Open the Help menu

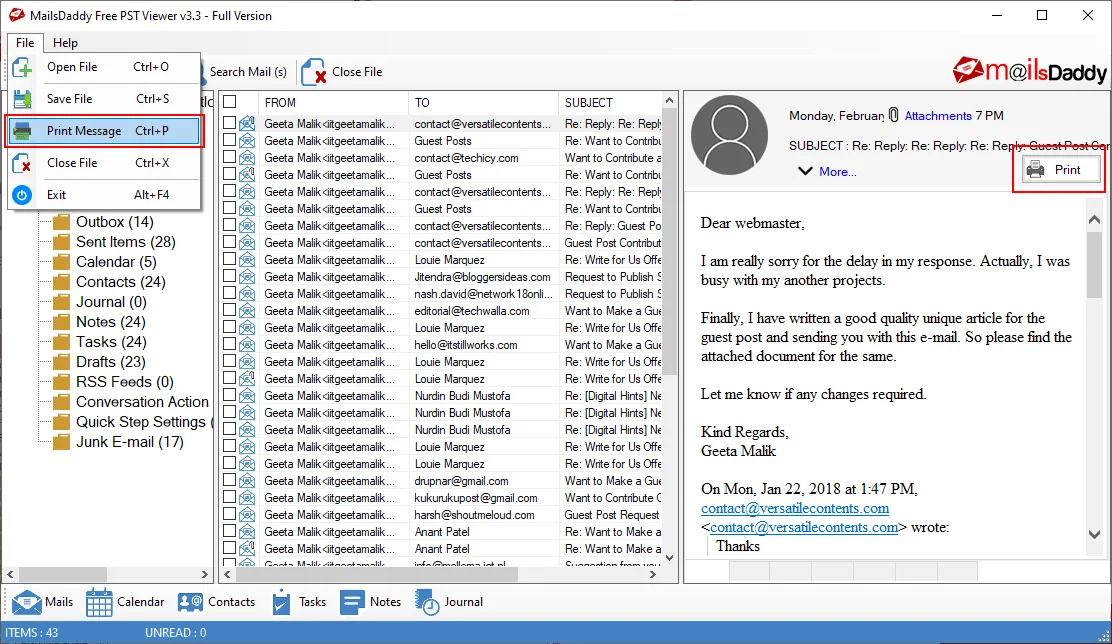coord(65,42)
